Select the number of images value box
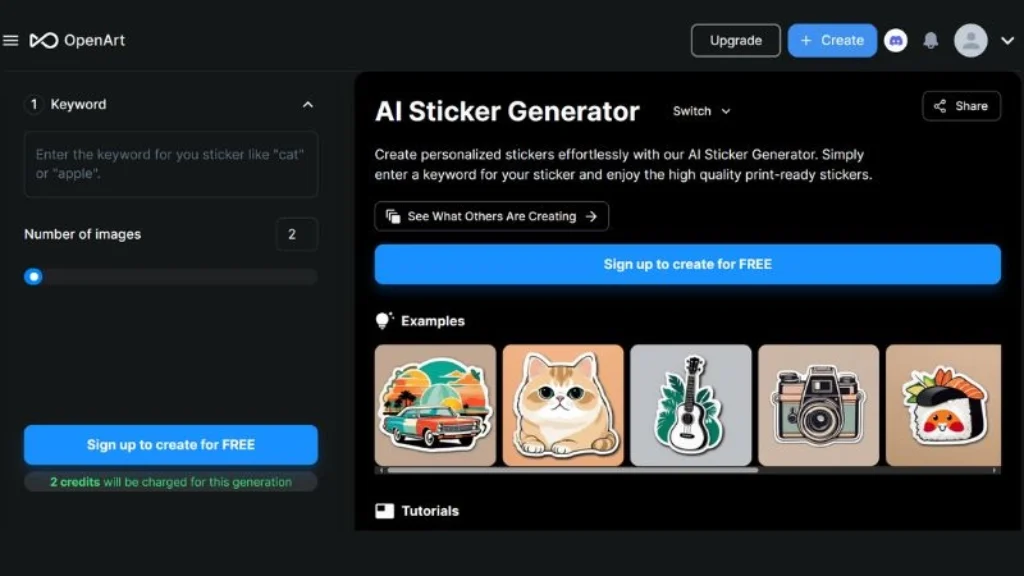Viewport: 1024px width, 576px height. 296,234
